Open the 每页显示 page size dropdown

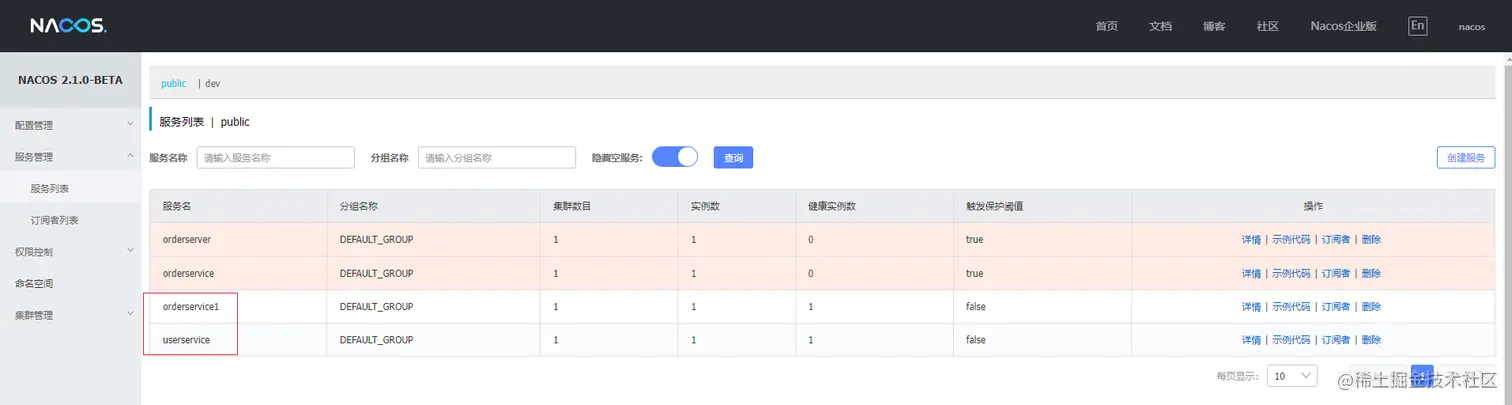point(1293,376)
